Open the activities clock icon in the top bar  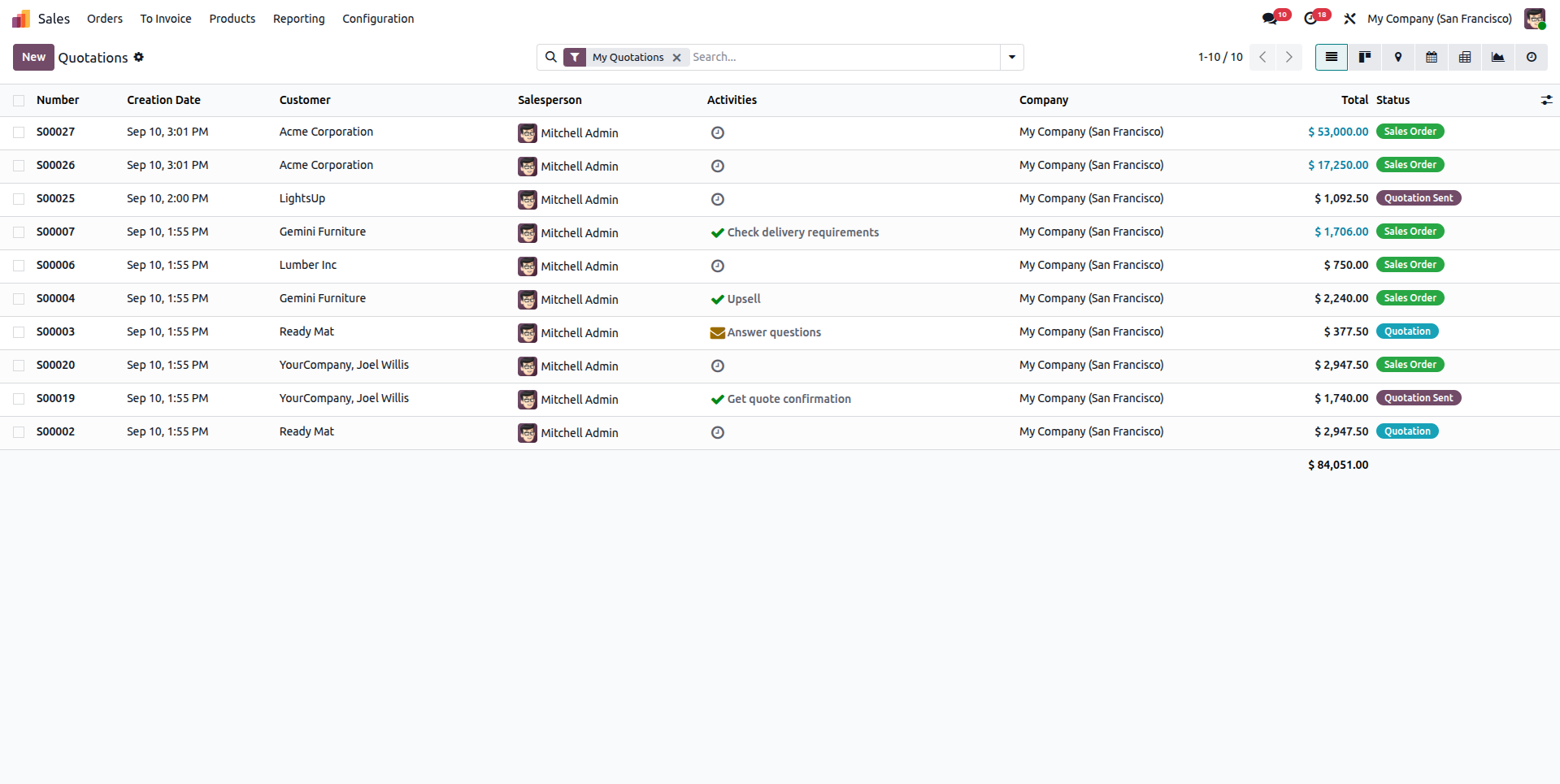[1310, 19]
